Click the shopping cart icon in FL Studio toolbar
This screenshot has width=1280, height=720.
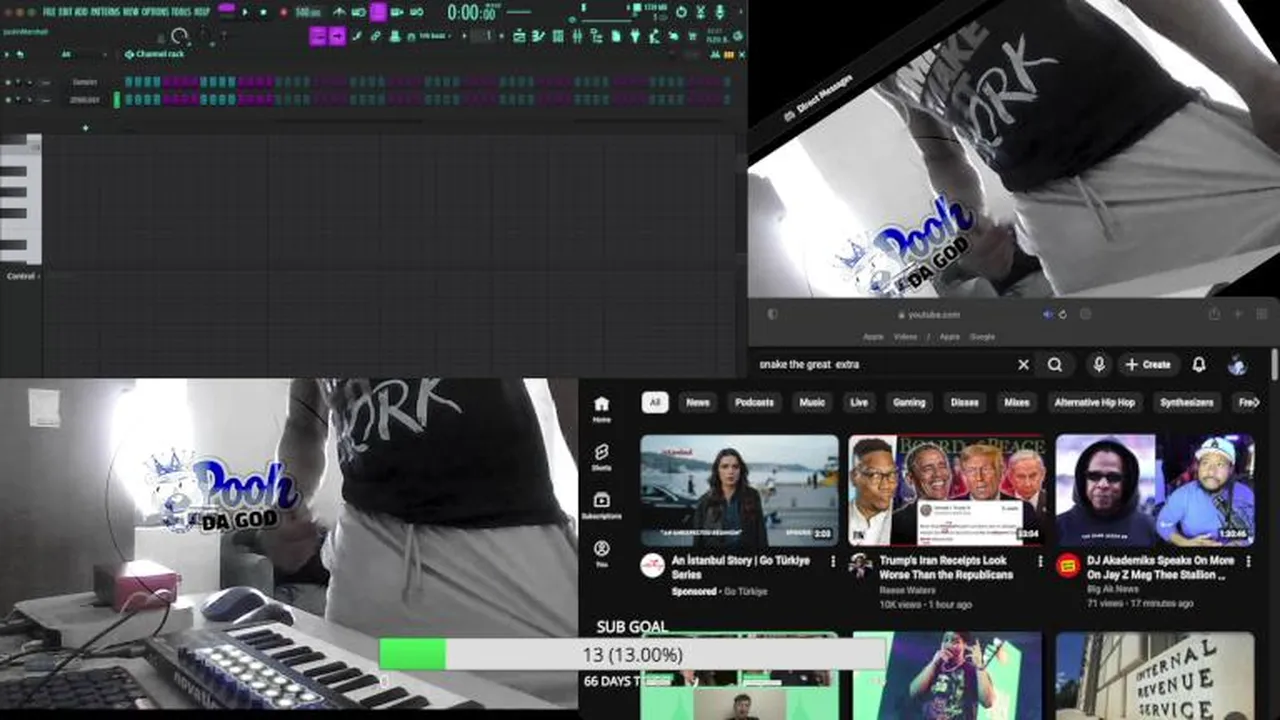click(692, 36)
